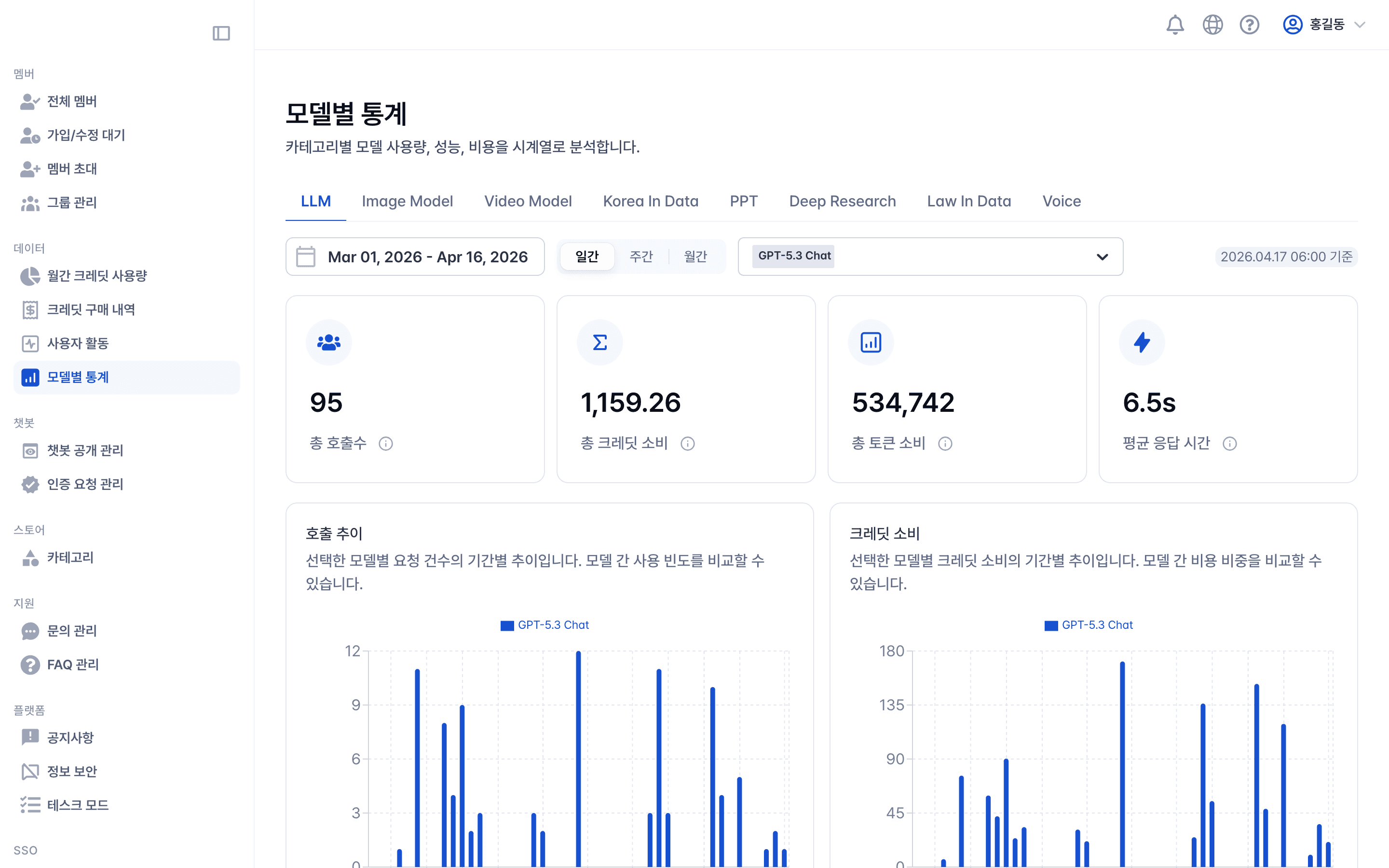Click the 월간 크레딧 사용량 pie chart icon
The image size is (1389, 868).
click(30, 275)
